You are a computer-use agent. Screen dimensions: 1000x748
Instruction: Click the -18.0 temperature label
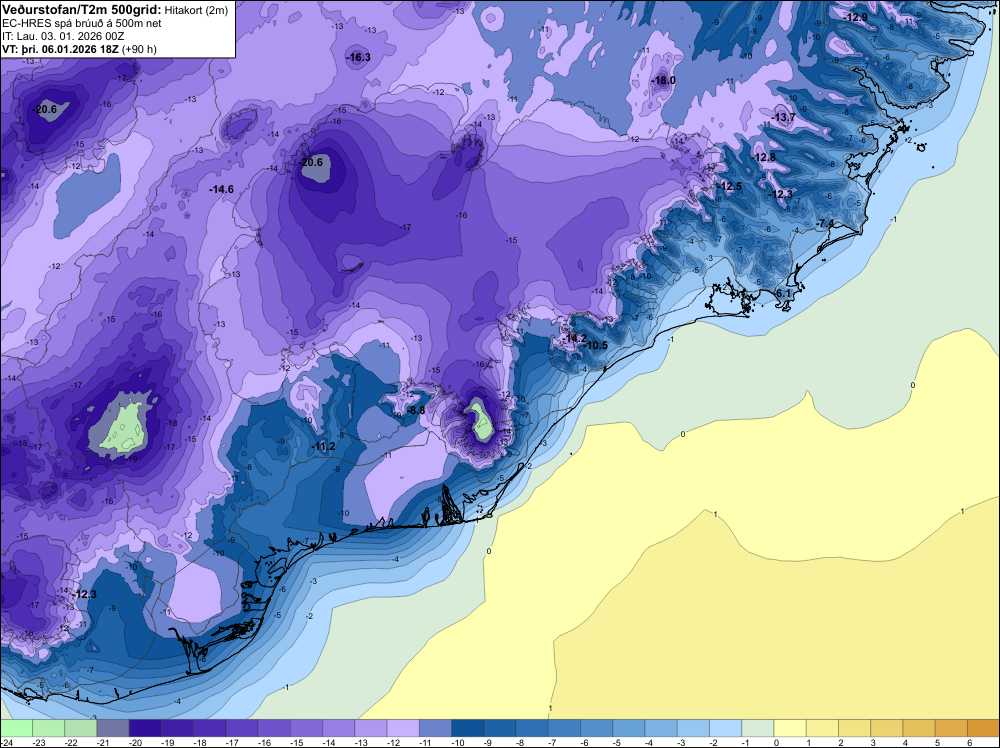click(x=663, y=80)
